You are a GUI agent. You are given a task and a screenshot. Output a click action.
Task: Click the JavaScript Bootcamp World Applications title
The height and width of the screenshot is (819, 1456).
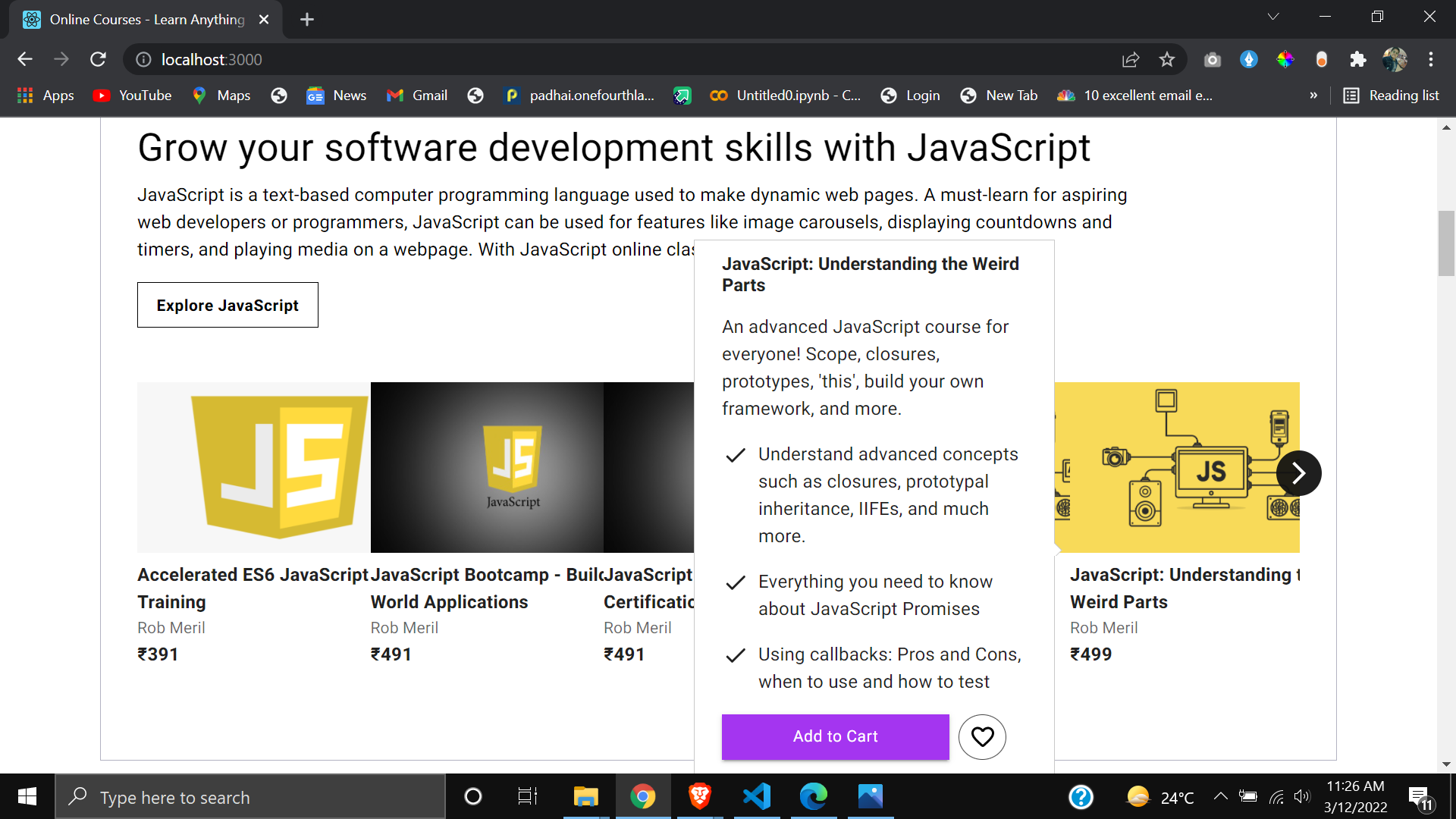pos(487,588)
